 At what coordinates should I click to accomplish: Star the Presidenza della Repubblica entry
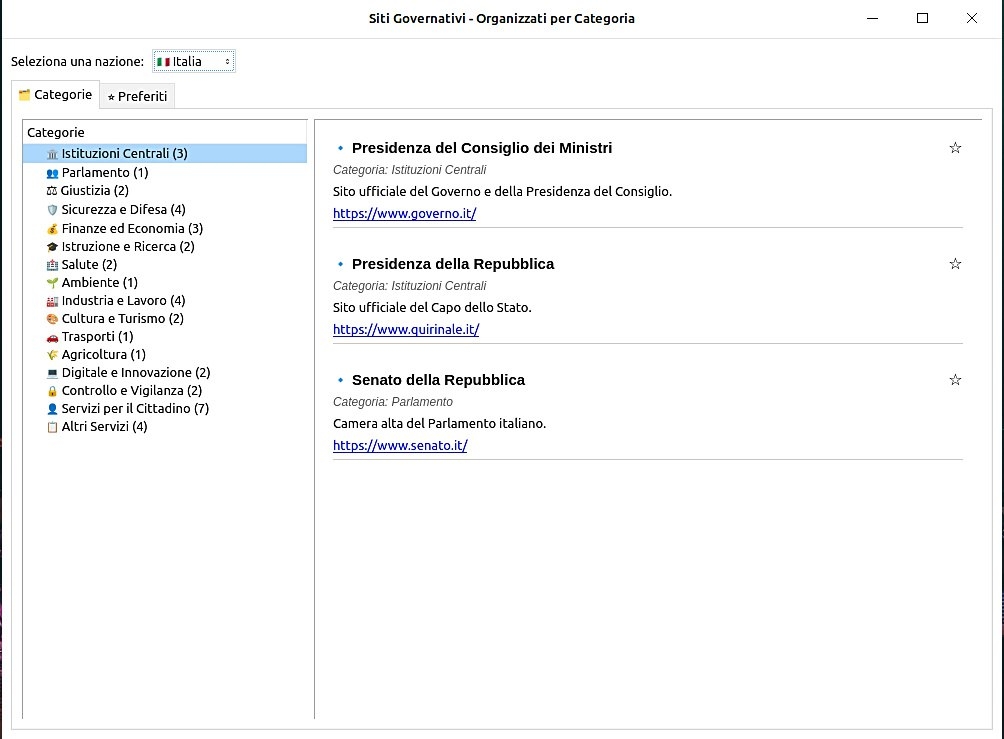(955, 264)
